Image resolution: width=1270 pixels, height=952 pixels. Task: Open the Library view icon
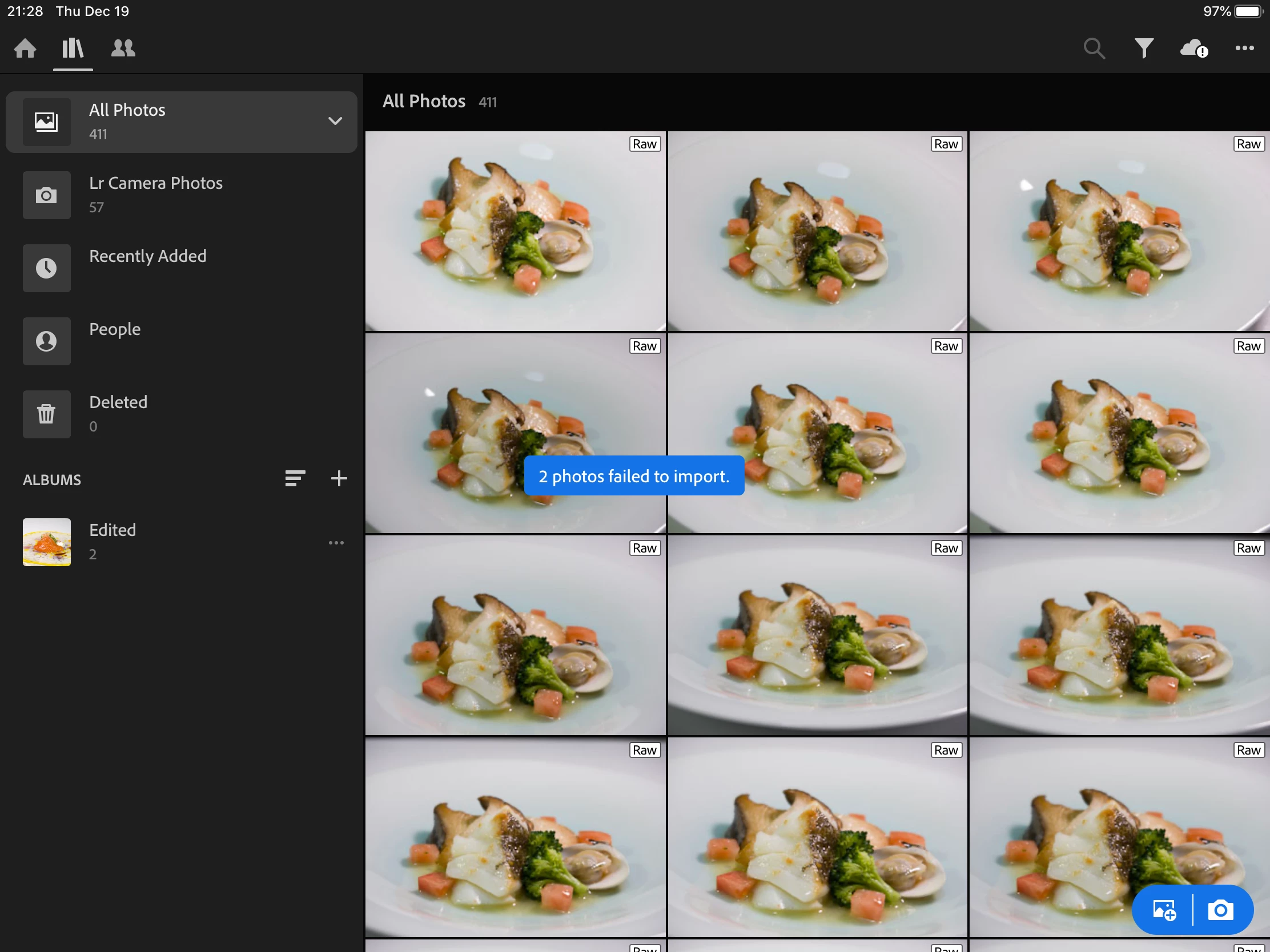click(73, 48)
